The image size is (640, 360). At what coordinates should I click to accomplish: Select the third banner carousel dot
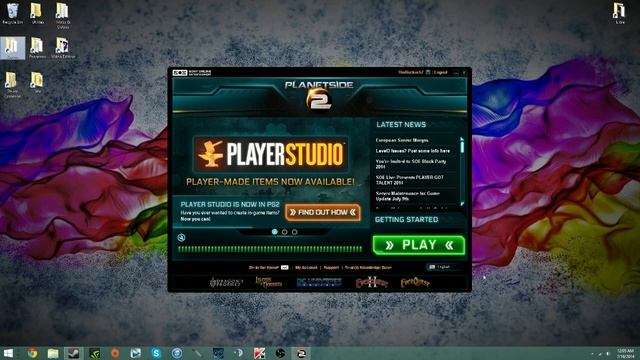(x=295, y=232)
